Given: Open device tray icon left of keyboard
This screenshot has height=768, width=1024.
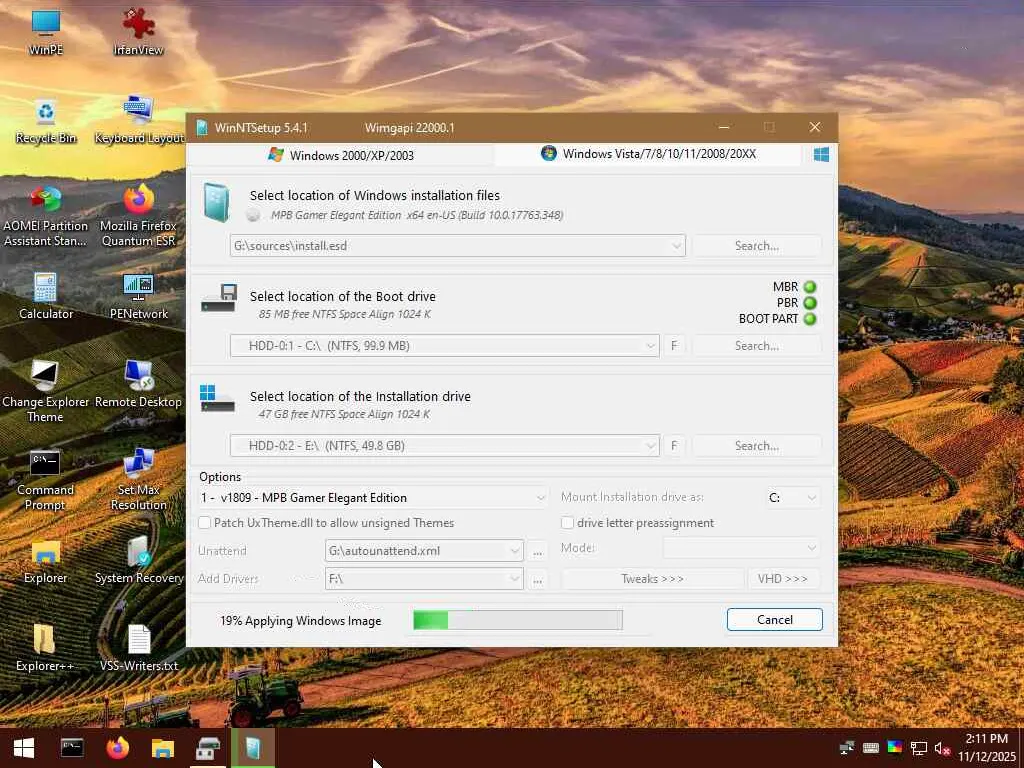Looking at the screenshot, I should point(847,748).
